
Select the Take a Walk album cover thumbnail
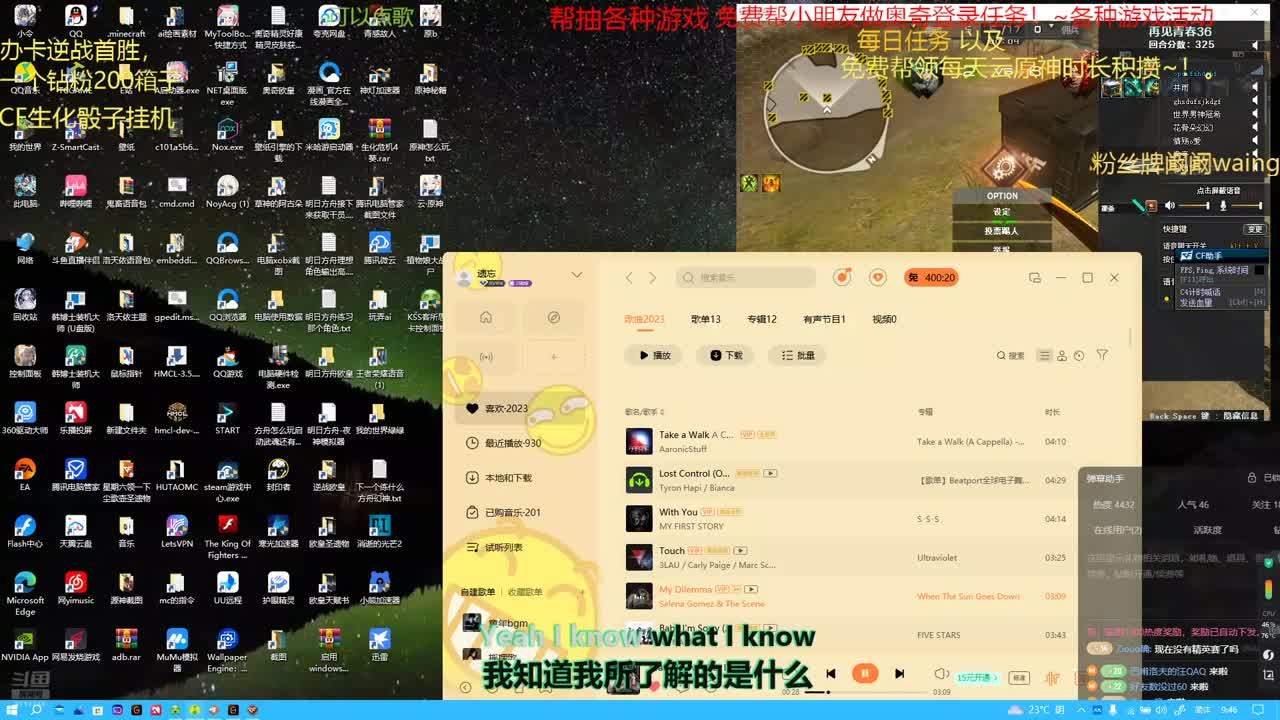[x=639, y=441]
